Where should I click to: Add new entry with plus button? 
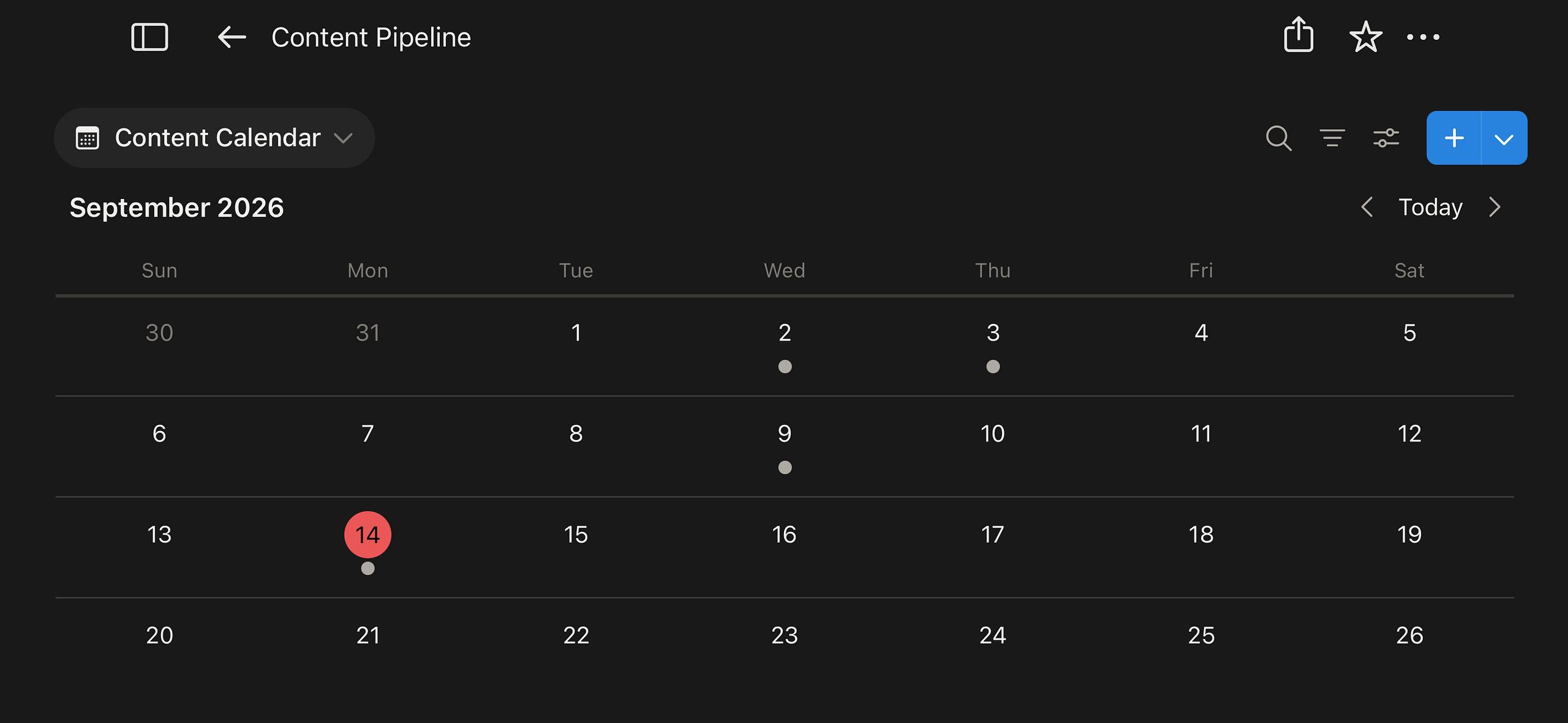coord(1454,138)
